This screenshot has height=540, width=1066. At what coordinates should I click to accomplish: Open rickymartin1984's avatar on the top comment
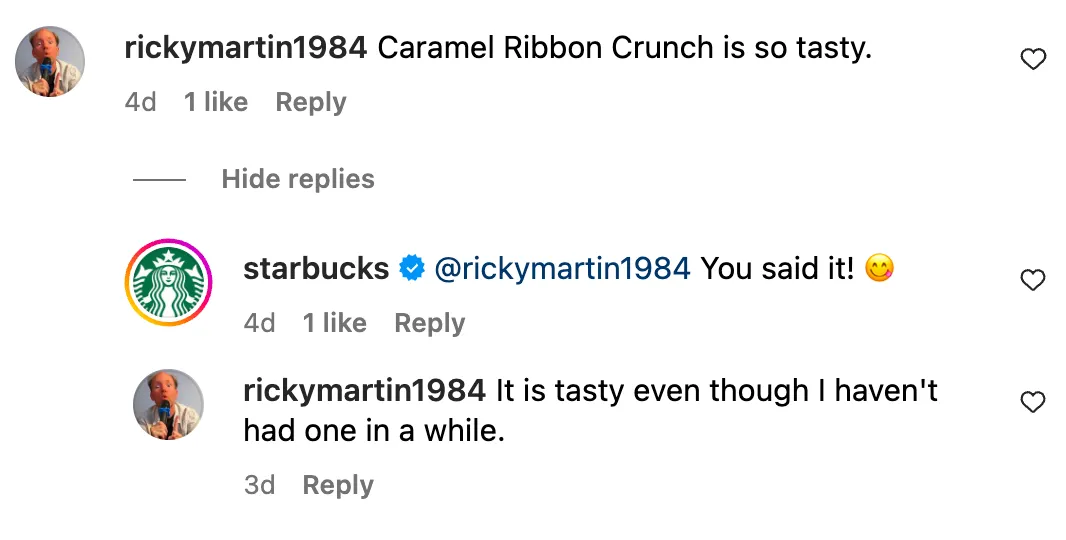pos(49,62)
